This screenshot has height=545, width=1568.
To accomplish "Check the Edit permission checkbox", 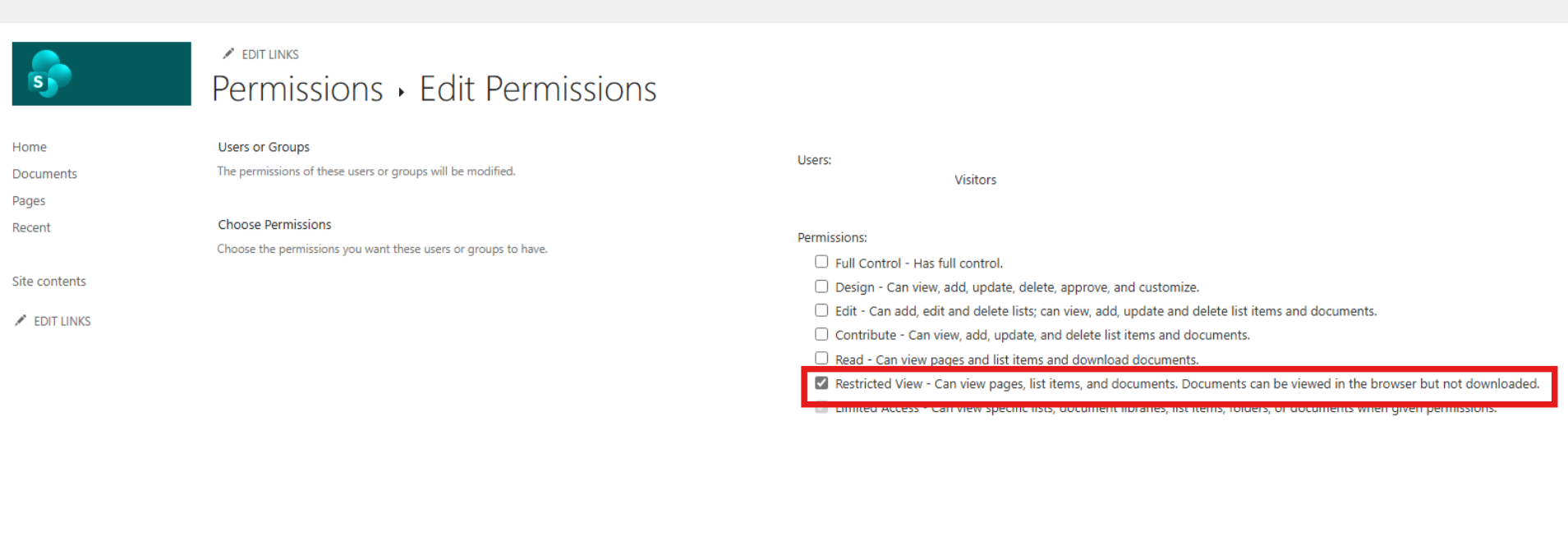I will (x=821, y=310).
